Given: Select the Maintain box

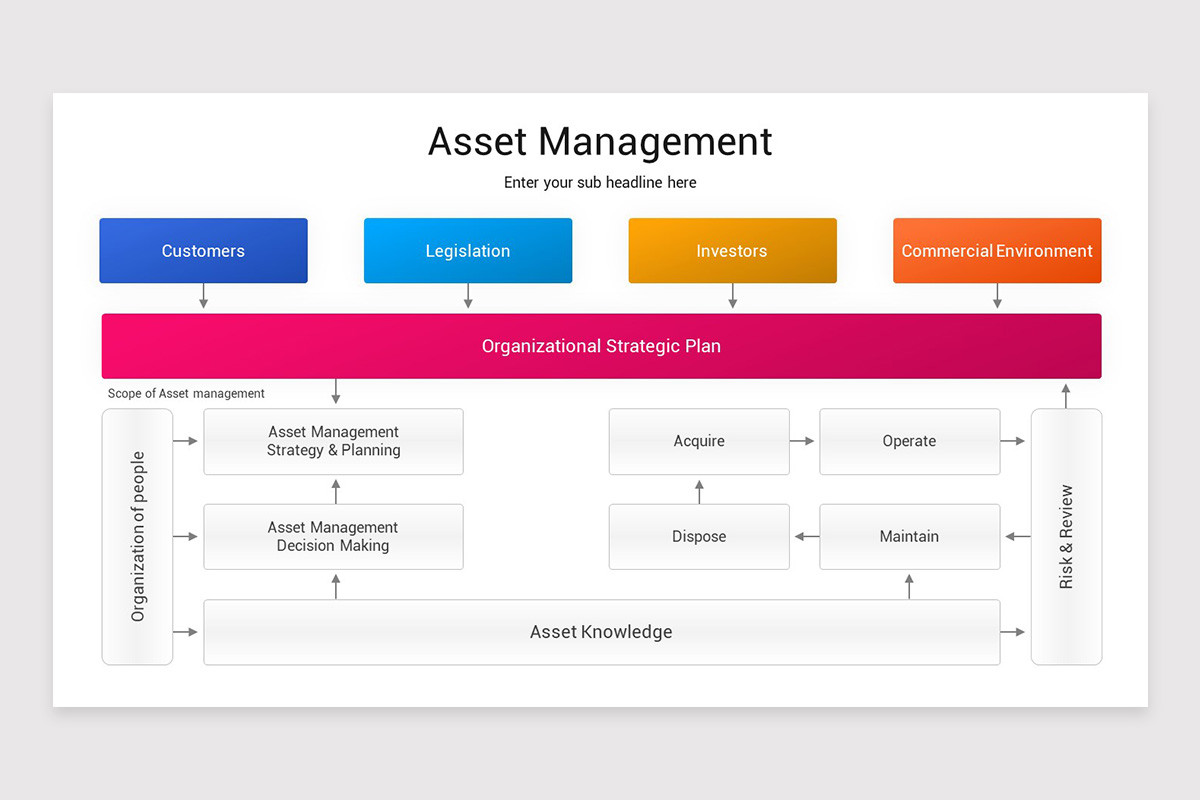Looking at the screenshot, I should tap(909, 536).
